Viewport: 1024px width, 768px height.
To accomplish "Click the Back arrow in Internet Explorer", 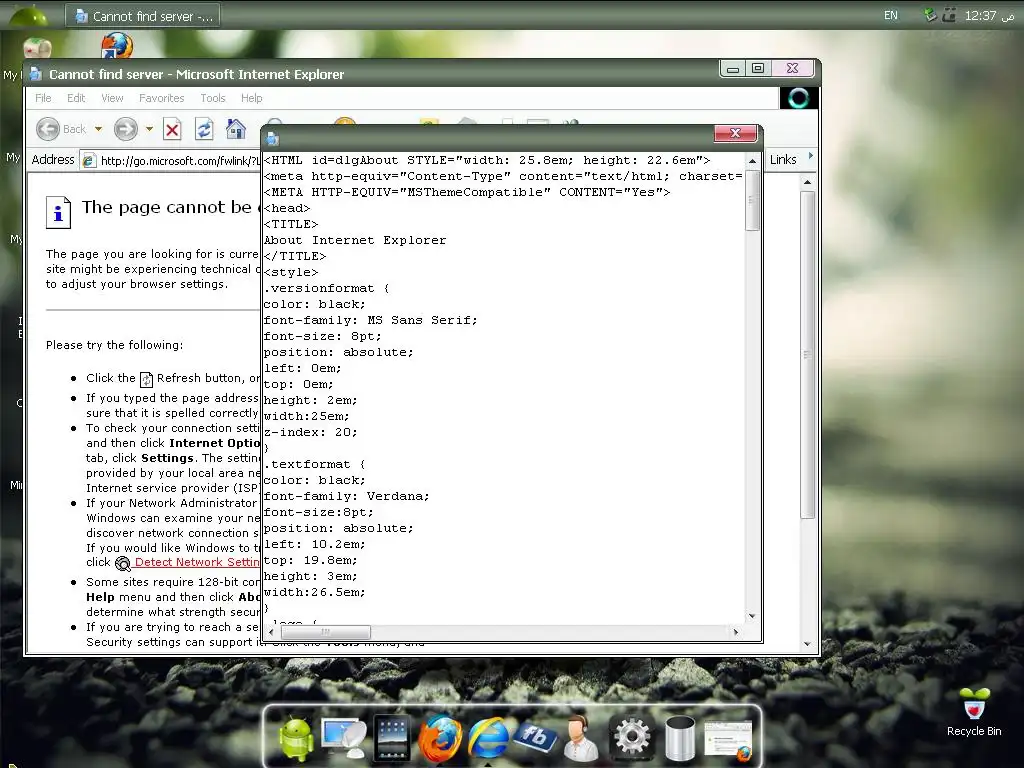I will (48, 129).
